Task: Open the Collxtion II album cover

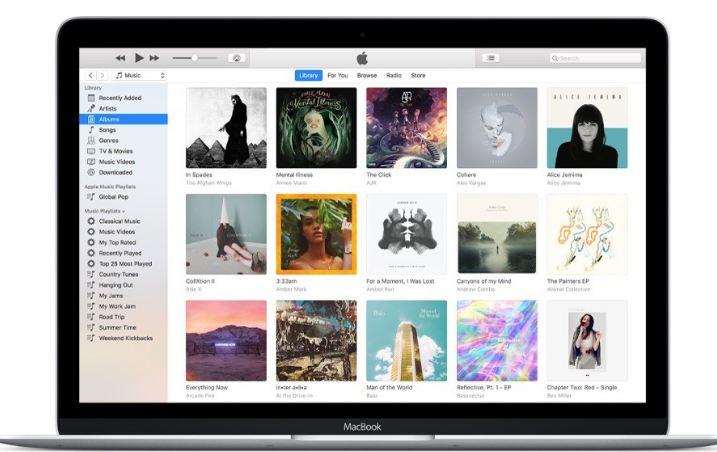Action: coord(226,234)
